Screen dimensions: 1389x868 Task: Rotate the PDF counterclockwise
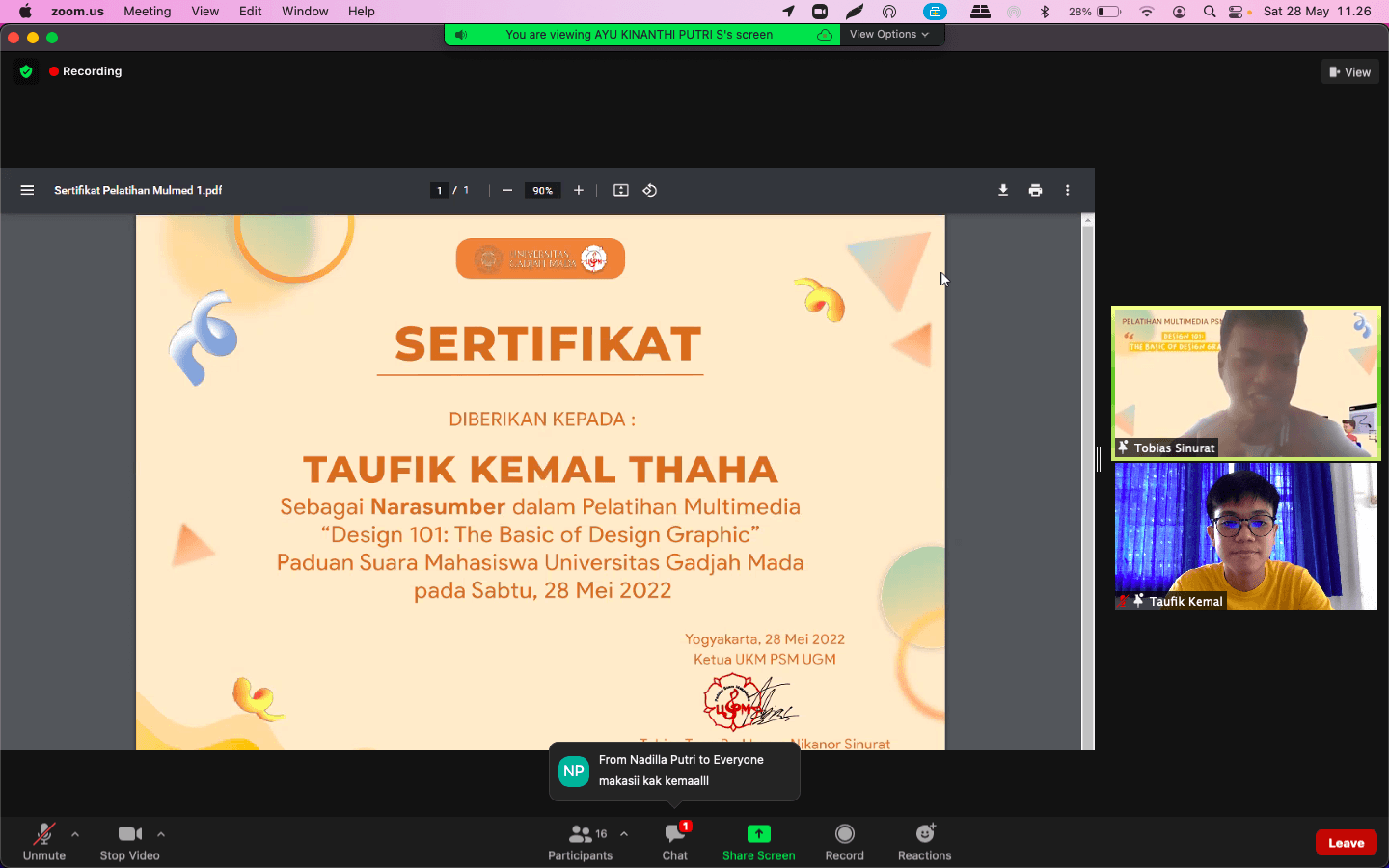pos(650,190)
